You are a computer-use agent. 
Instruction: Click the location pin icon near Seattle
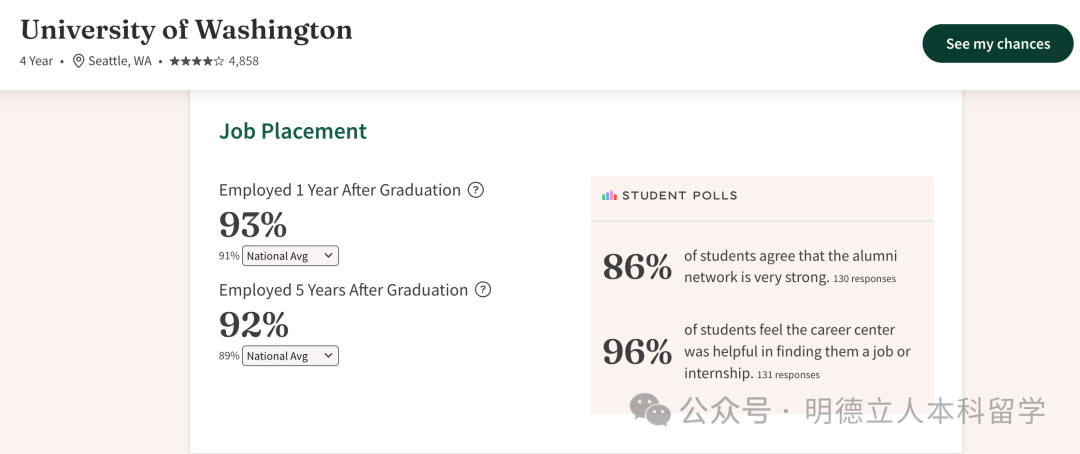click(79, 61)
